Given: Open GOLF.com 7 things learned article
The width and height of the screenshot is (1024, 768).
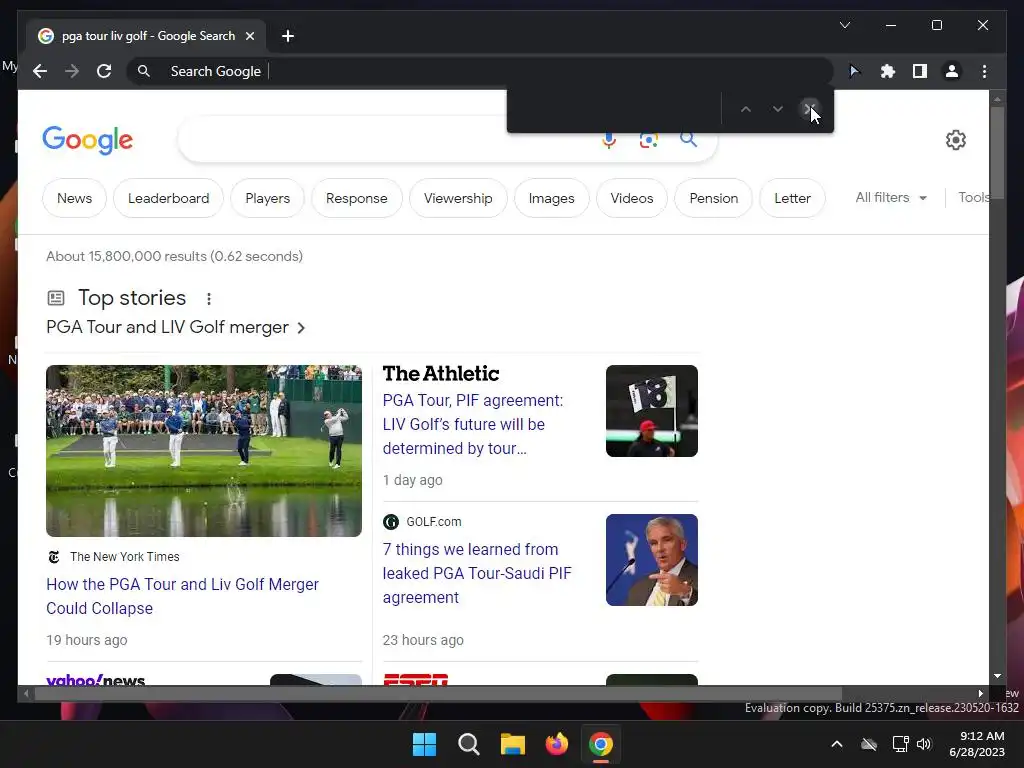Looking at the screenshot, I should click(x=477, y=573).
